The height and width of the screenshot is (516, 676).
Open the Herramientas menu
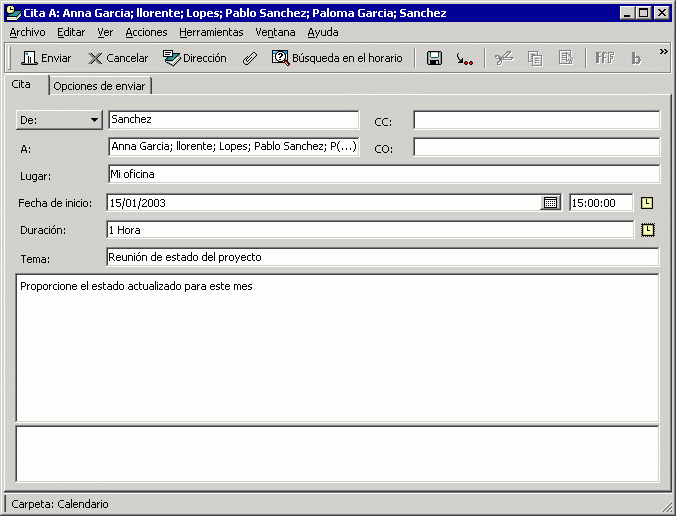(211, 32)
